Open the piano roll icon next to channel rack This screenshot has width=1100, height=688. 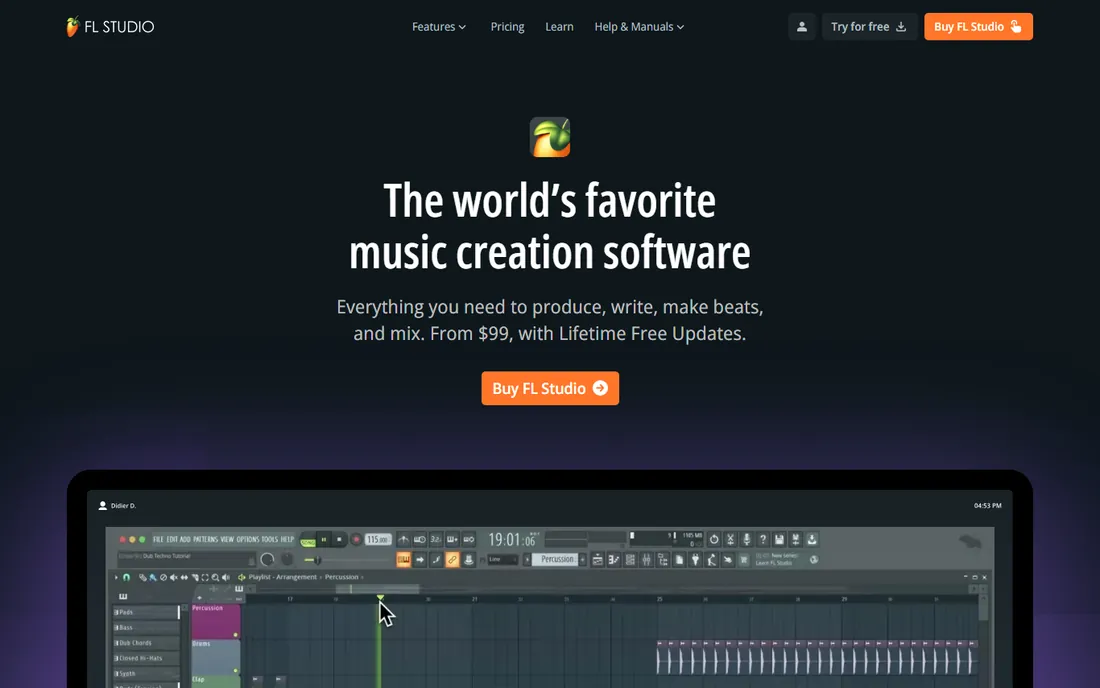tap(614, 560)
